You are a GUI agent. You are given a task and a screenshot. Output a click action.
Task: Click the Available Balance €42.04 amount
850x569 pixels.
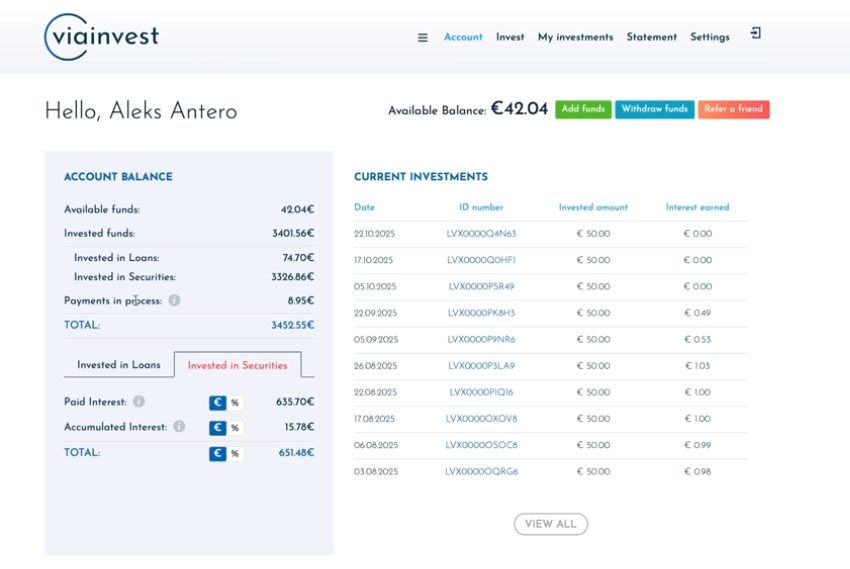[x=519, y=109]
